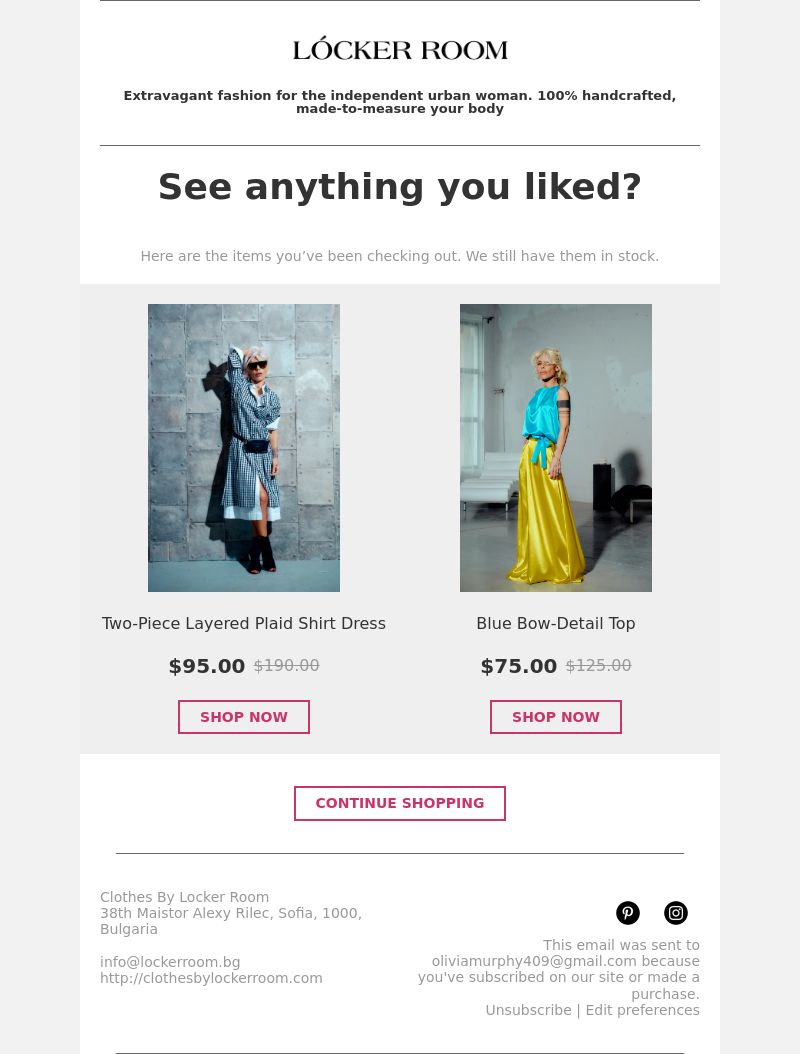This screenshot has width=800, height=1054.
Task: Click the See anything you liked? heading
Action: (400, 186)
